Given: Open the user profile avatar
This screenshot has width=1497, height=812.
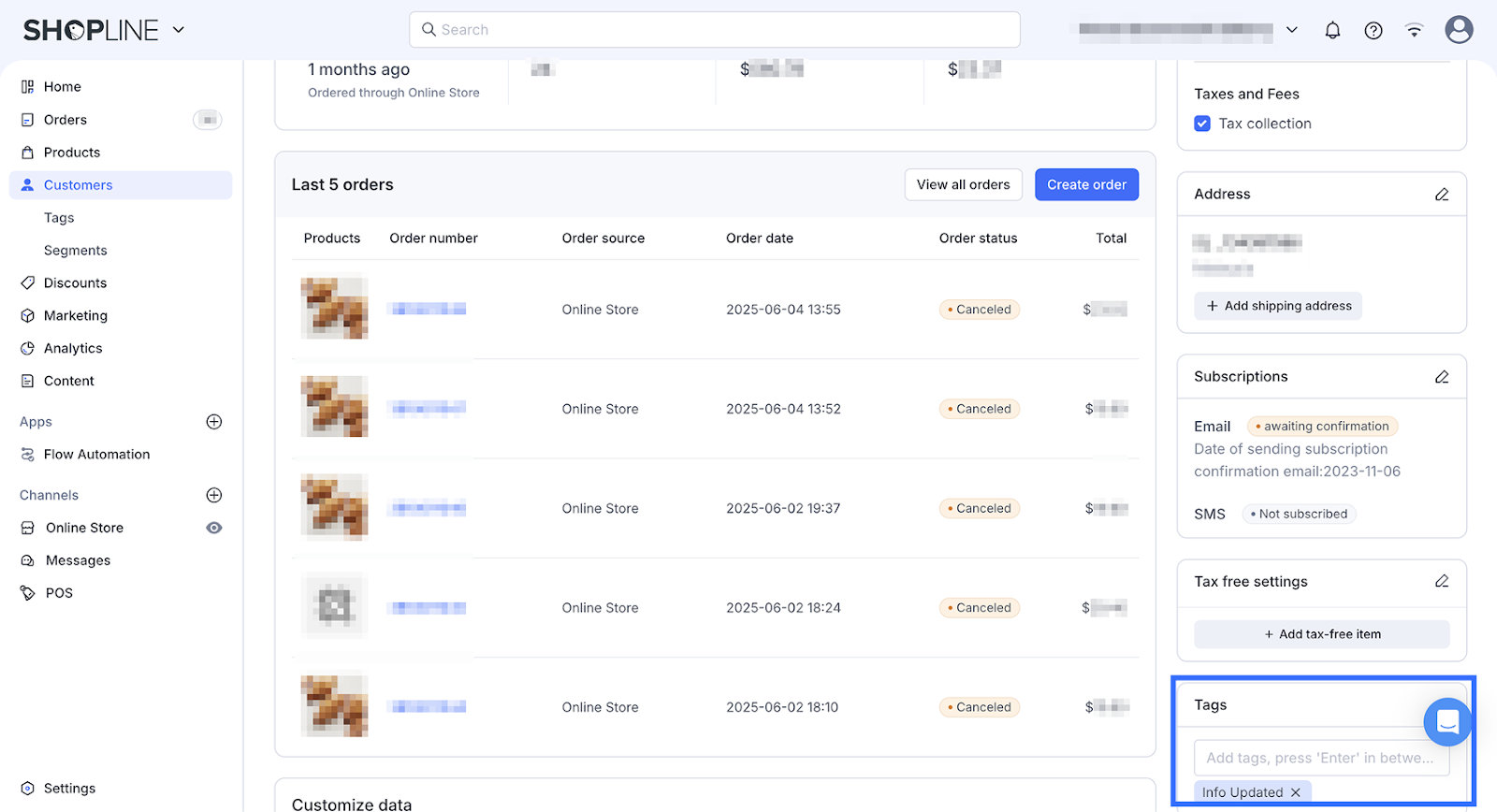Looking at the screenshot, I should pos(1459,30).
